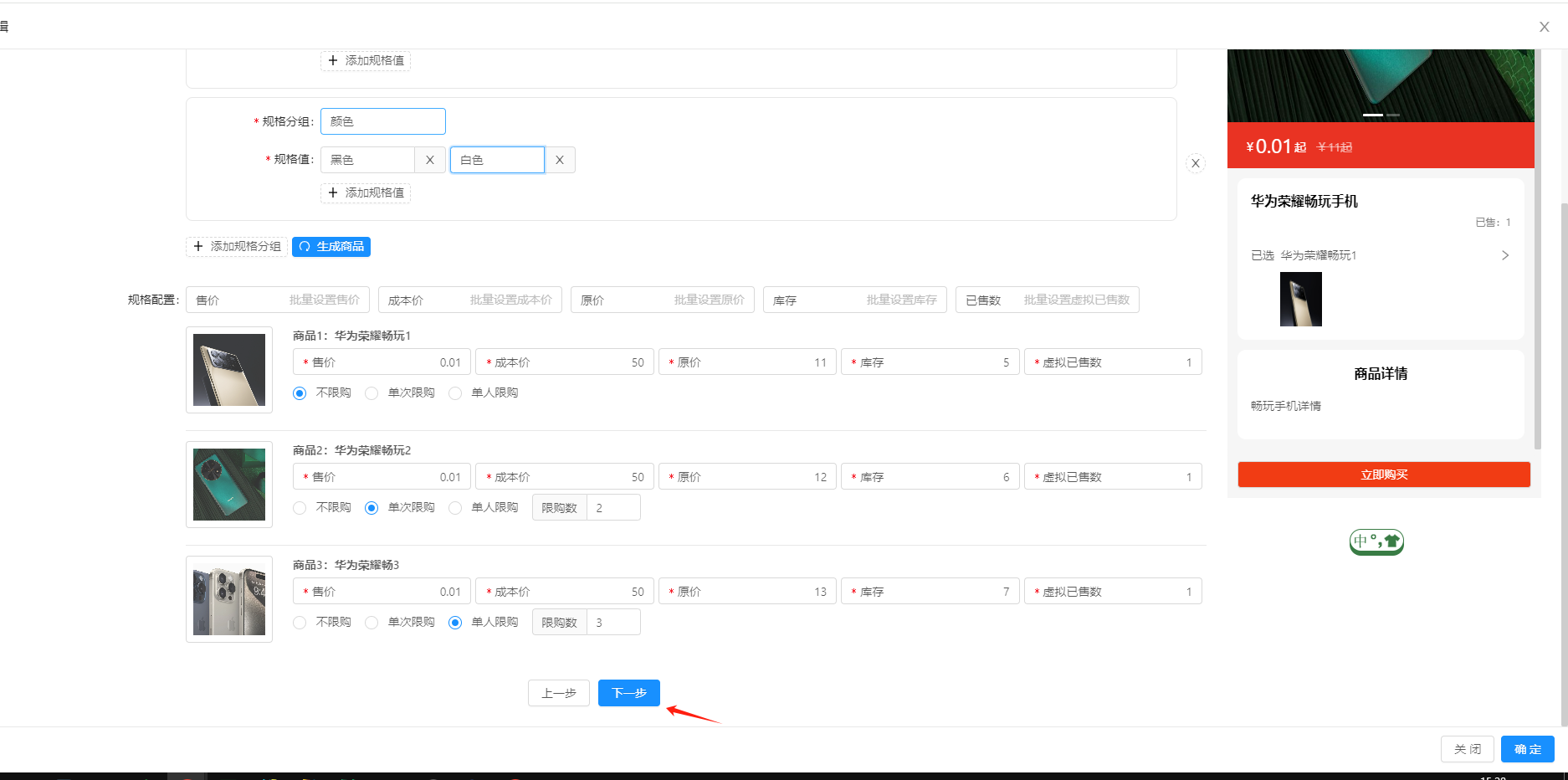Proceed with 下一步 button
Viewport: 1568px width, 780px height.
[629, 693]
